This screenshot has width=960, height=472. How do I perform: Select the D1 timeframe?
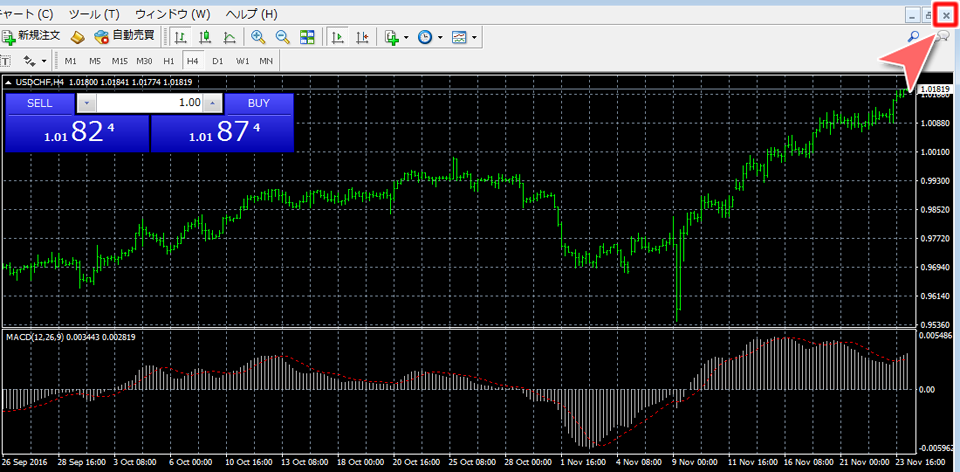(217, 61)
